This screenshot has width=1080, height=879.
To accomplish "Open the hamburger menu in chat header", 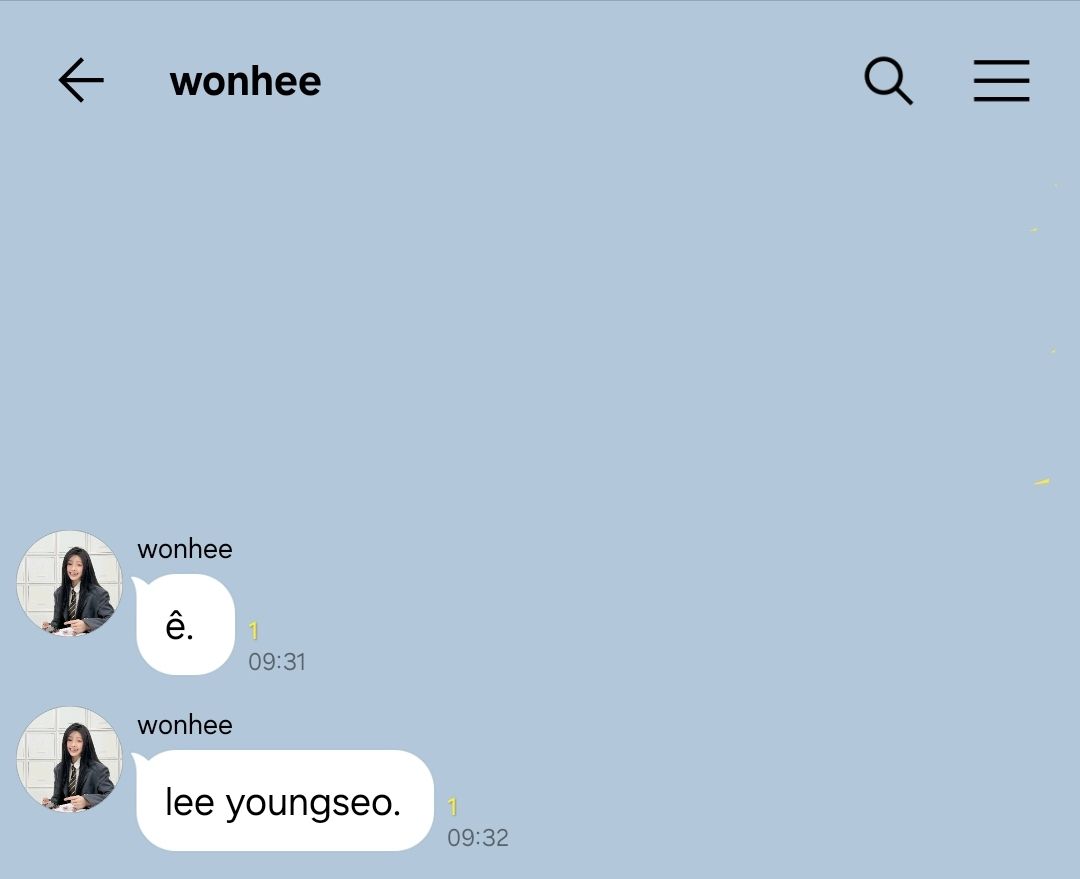I will point(1001,81).
